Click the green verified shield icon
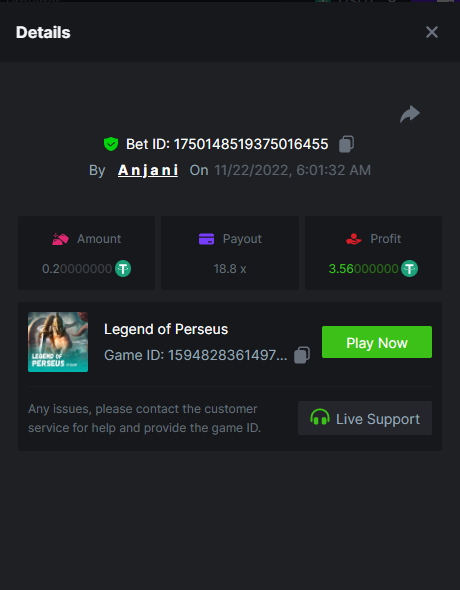 [x=111, y=144]
